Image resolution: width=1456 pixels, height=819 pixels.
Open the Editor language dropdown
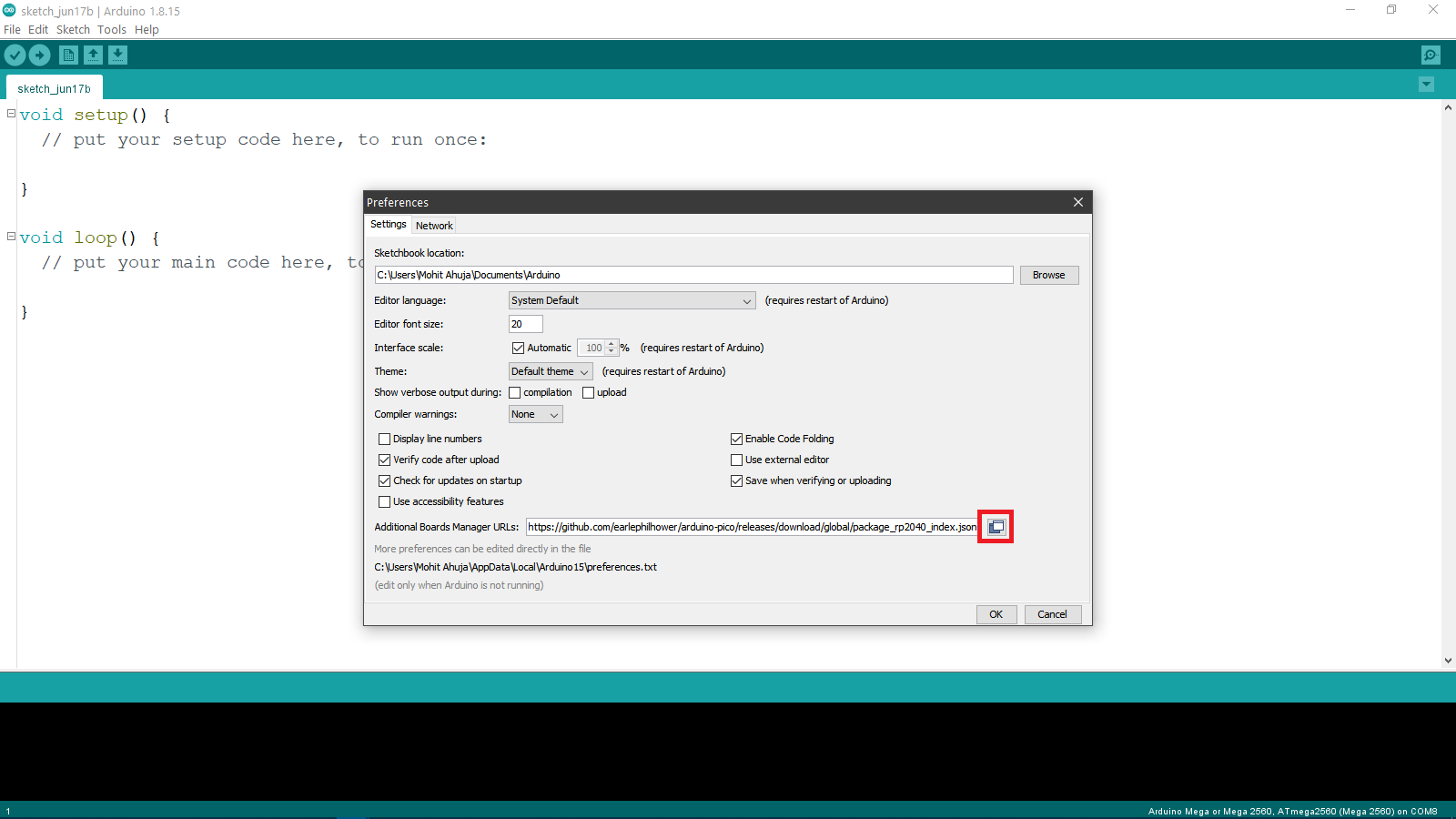[632, 300]
